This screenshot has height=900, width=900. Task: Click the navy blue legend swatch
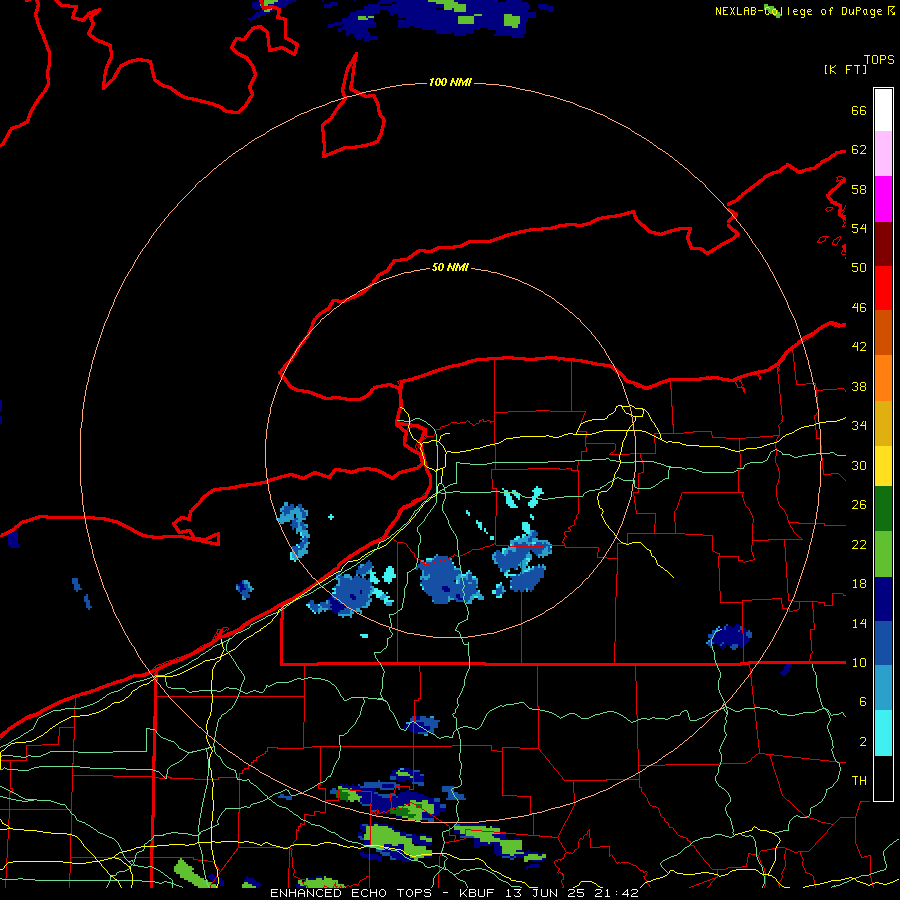[883, 599]
